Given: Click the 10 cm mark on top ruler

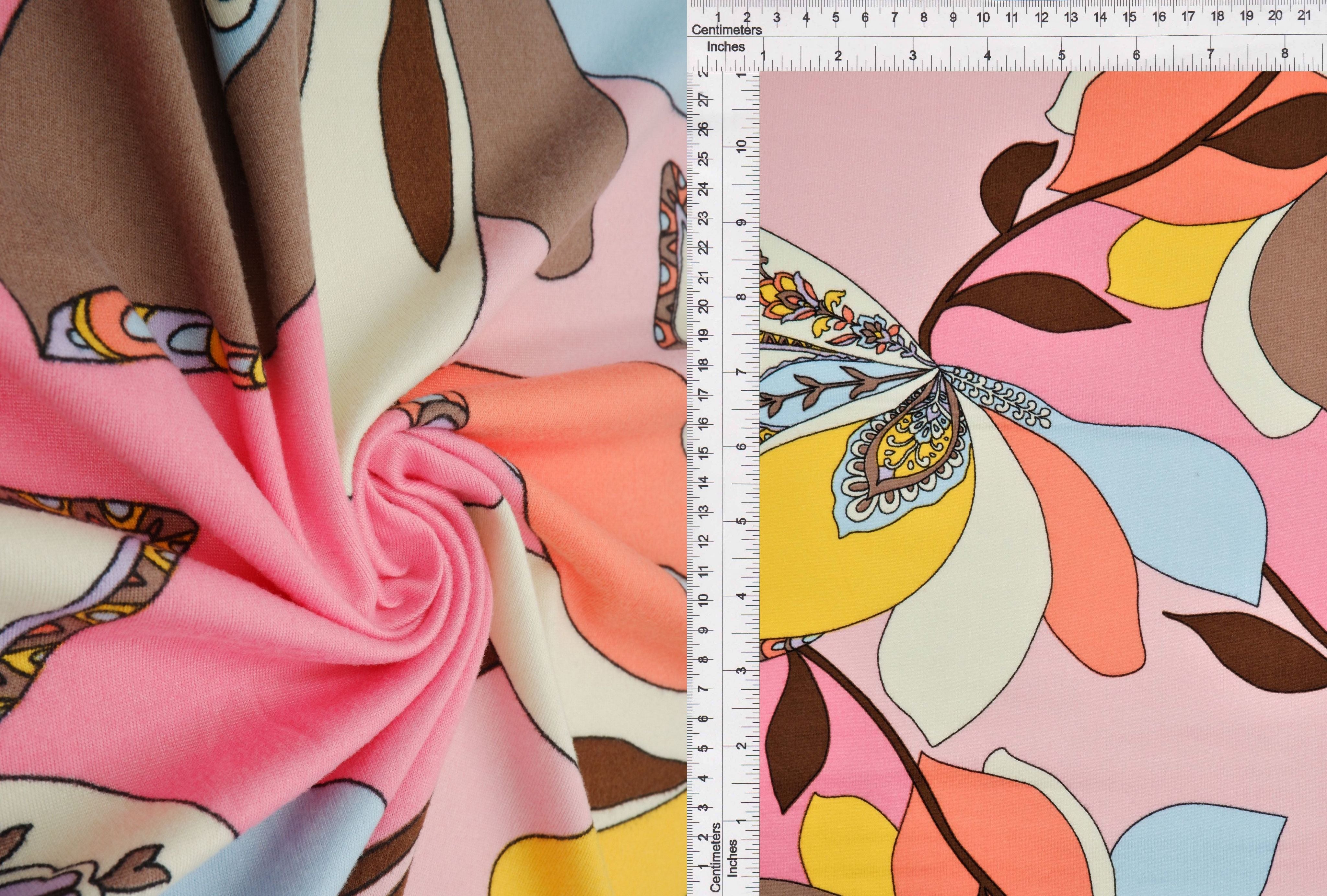Looking at the screenshot, I should (983, 17).
